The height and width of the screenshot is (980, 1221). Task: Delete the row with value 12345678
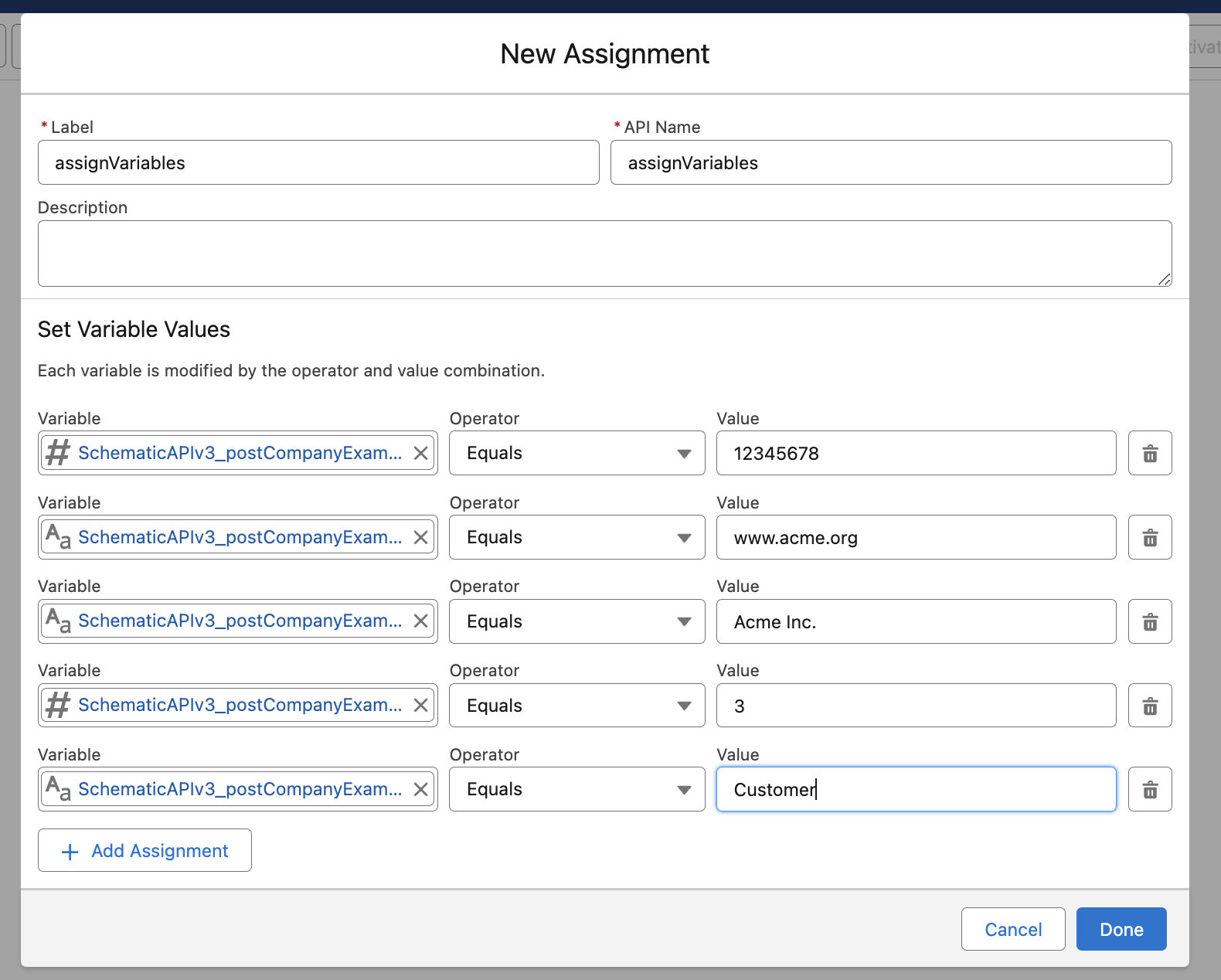1149,453
